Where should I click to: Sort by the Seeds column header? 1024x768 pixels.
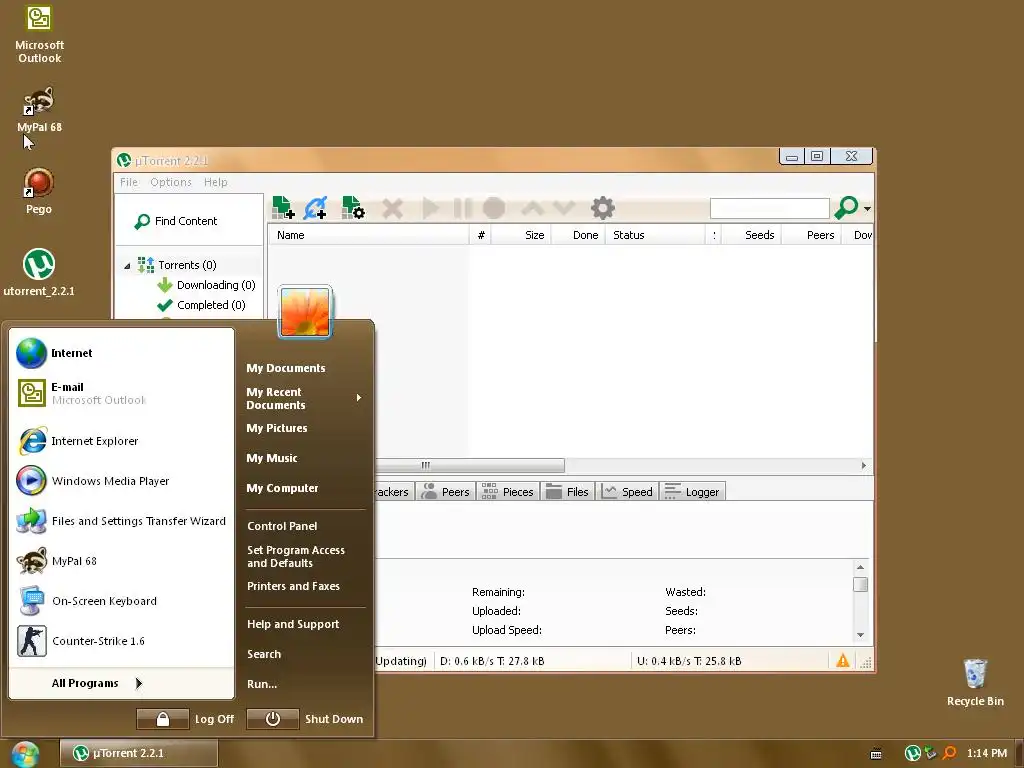pos(752,235)
